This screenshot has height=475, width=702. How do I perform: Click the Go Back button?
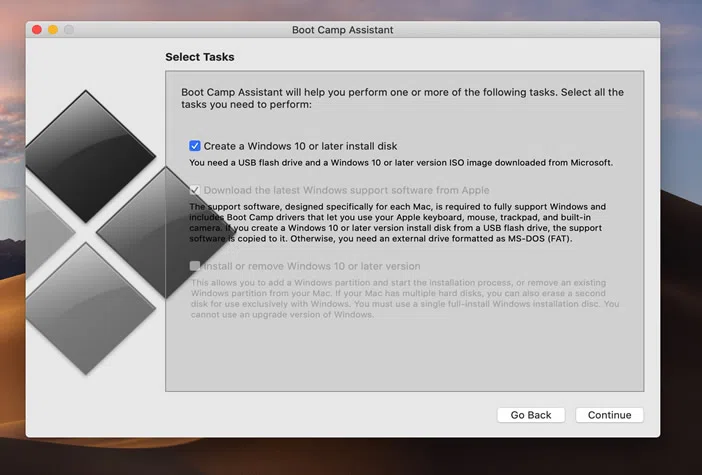click(x=531, y=415)
